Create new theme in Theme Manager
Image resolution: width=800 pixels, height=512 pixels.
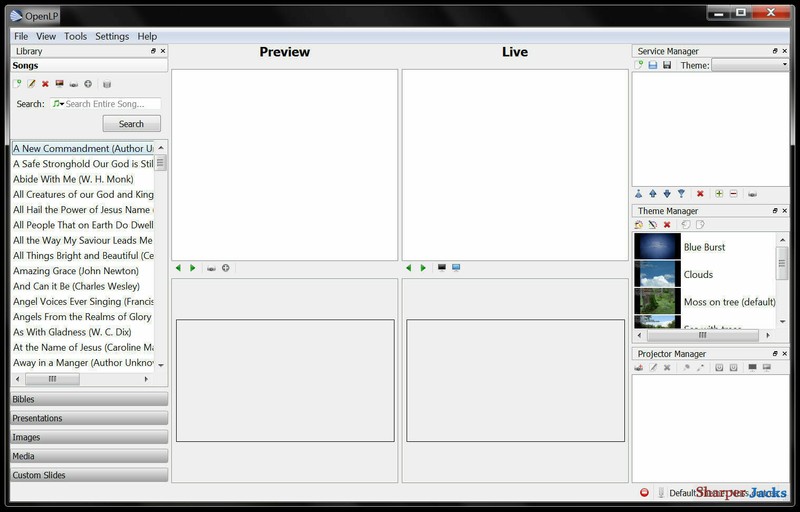(639, 224)
